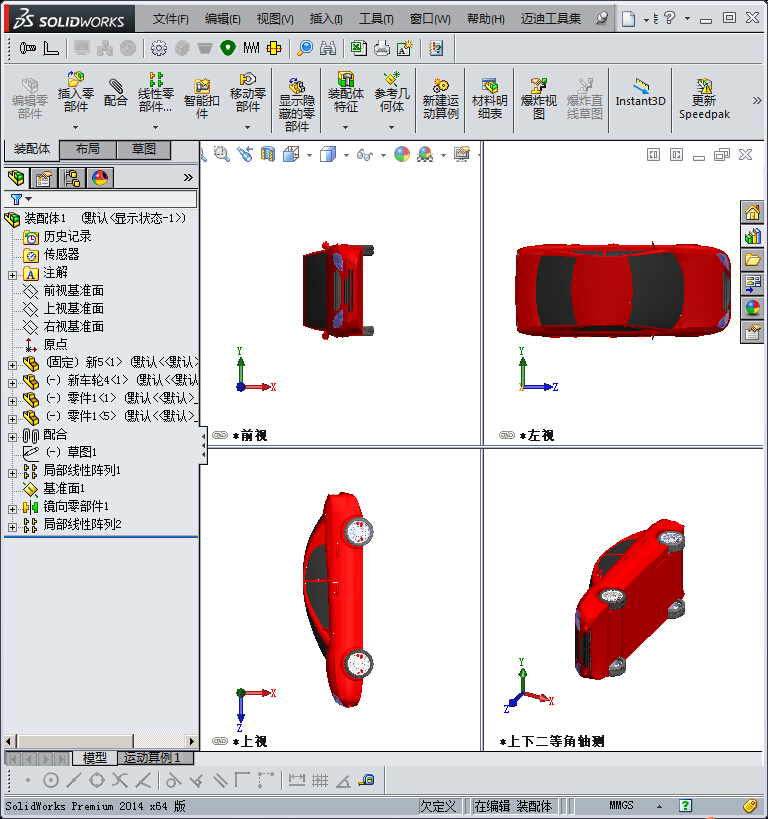Click the screw/bolt icon in top toolbar
Image resolution: width=768 pixels, height=819 pixels.
pyautogui.click(x=28, y=49)
